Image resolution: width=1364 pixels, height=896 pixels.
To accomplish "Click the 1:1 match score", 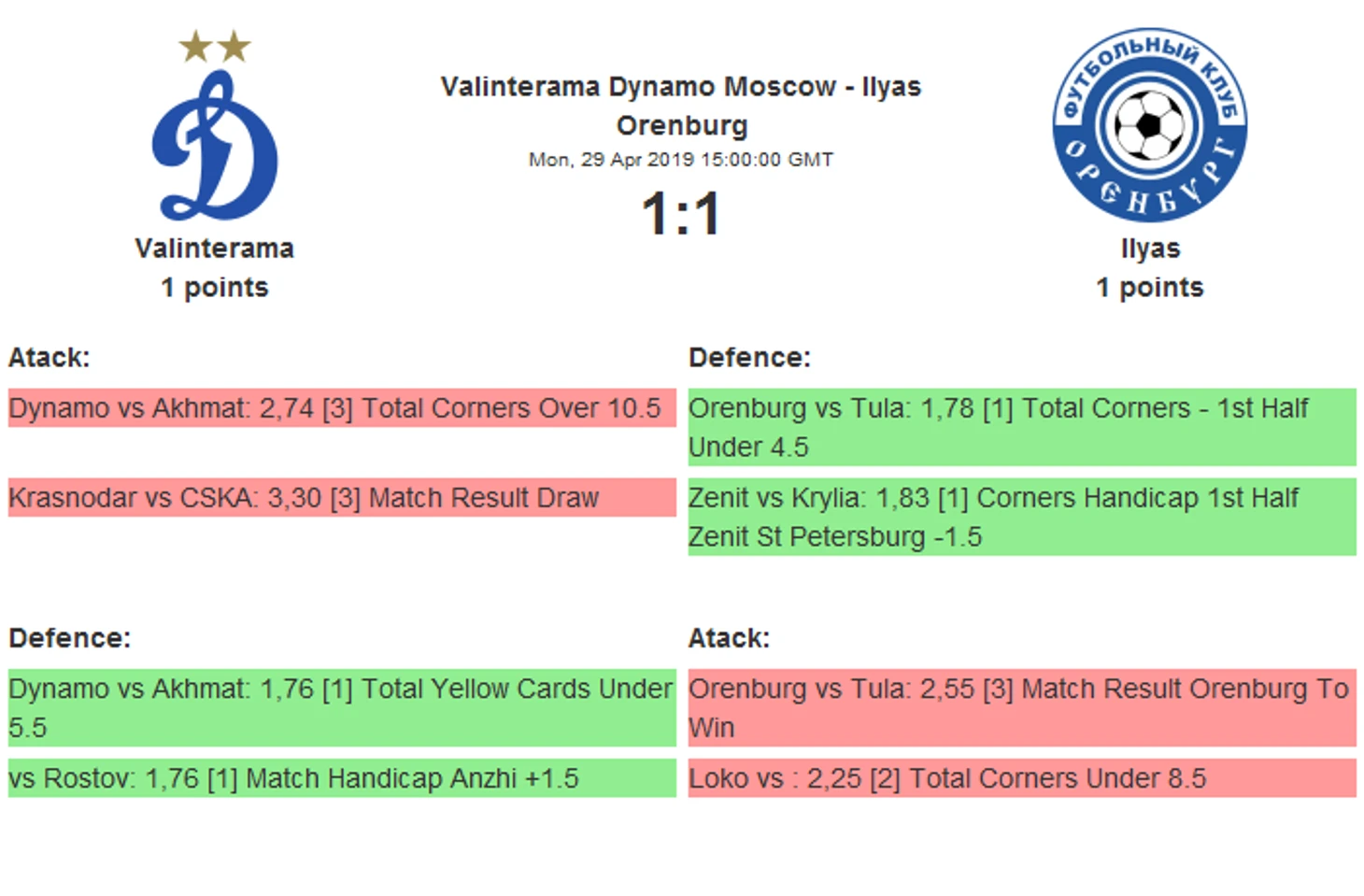I will [681, 213].
